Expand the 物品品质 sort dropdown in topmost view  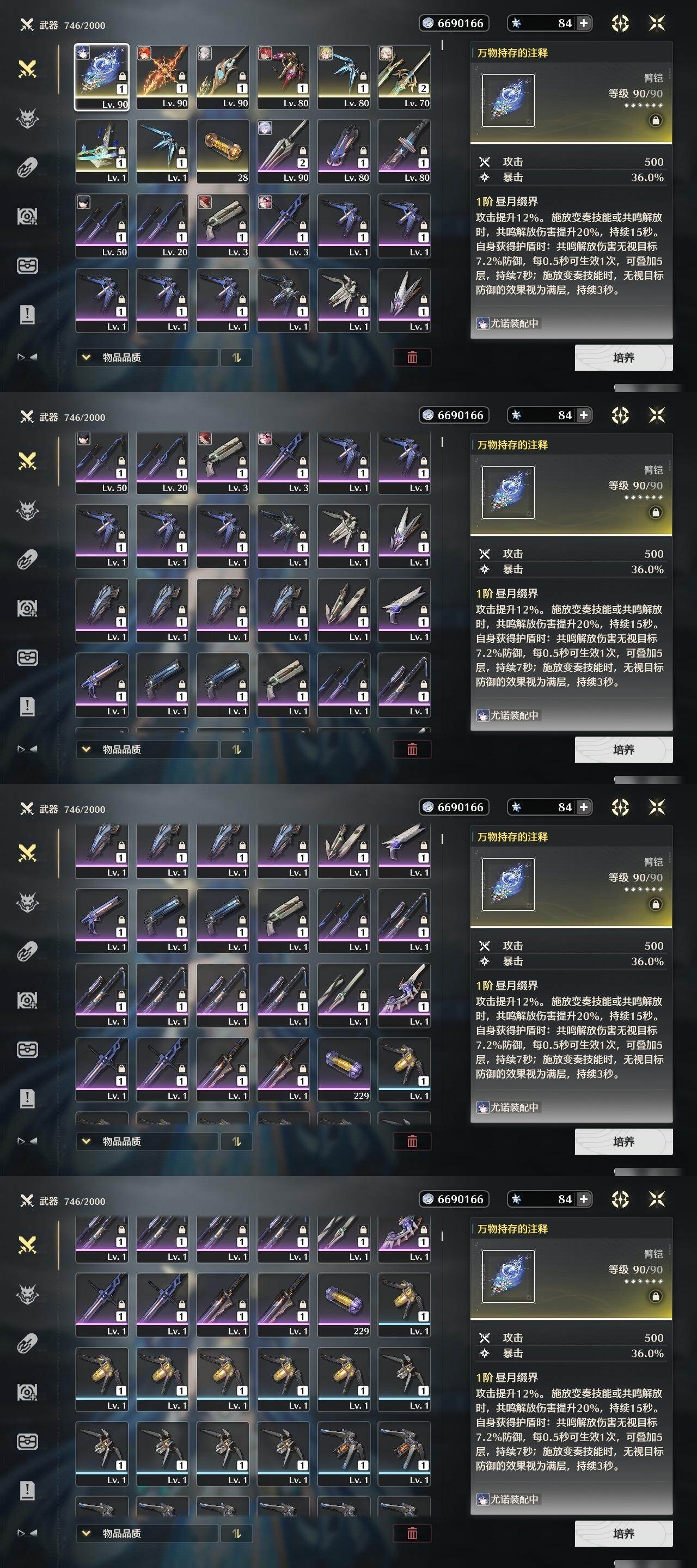146,357
